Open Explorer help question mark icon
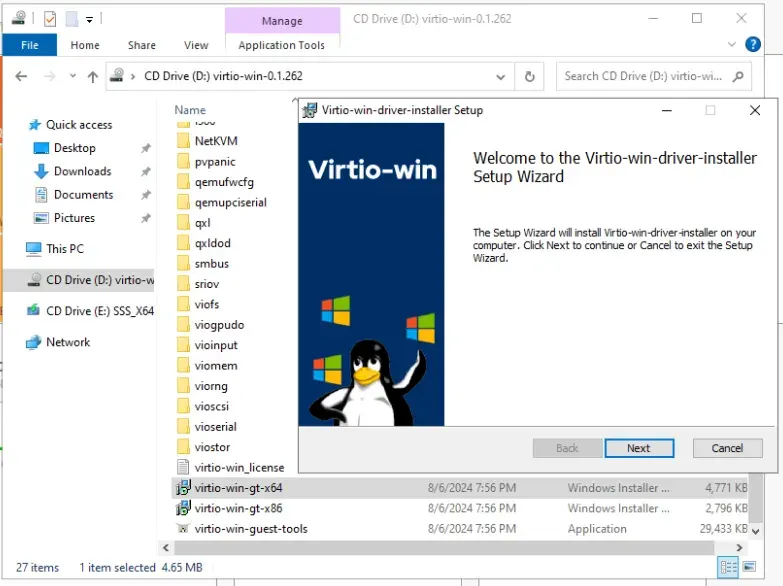 753,44
